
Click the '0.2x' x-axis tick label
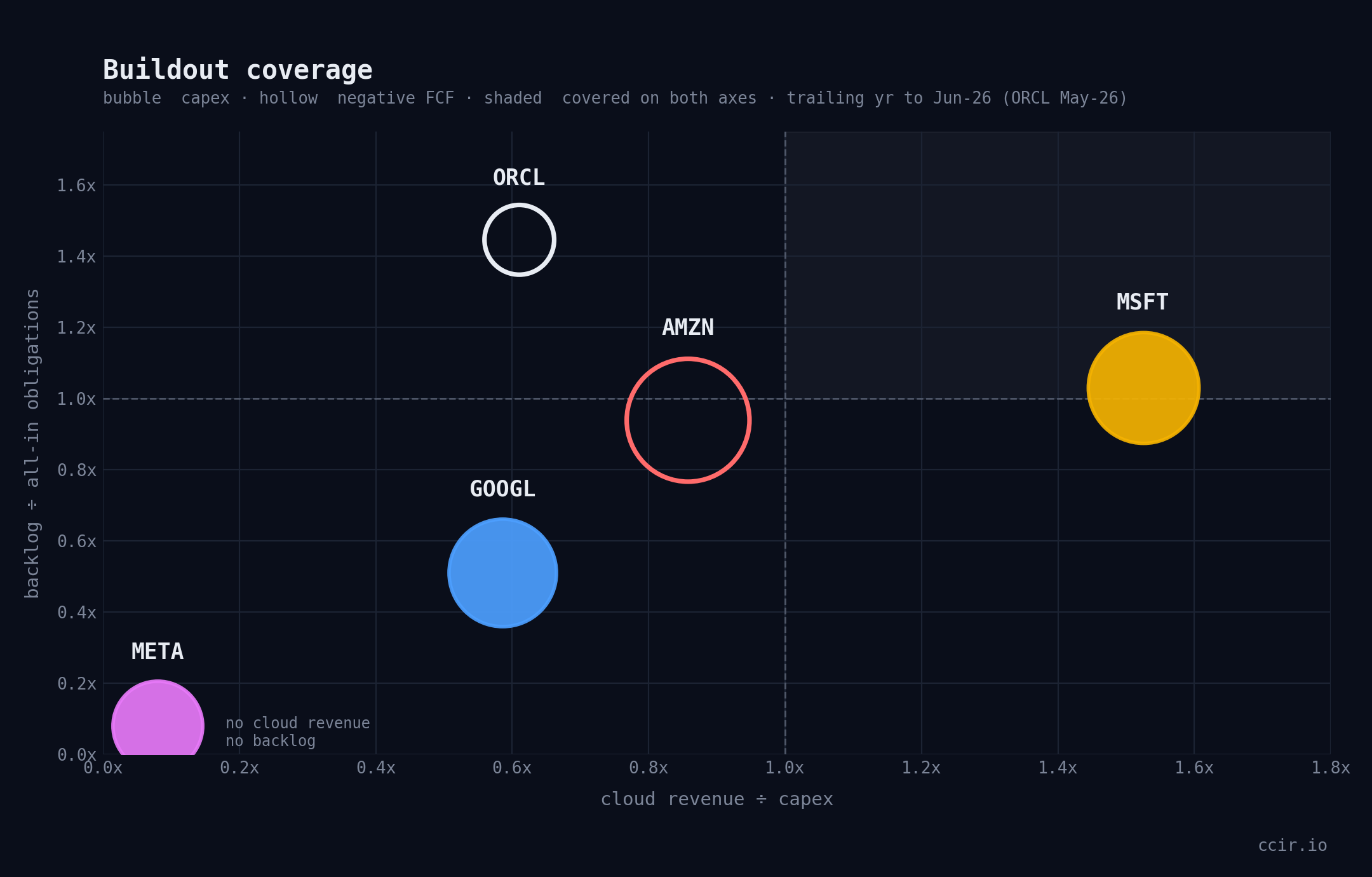tap(239, 768)
